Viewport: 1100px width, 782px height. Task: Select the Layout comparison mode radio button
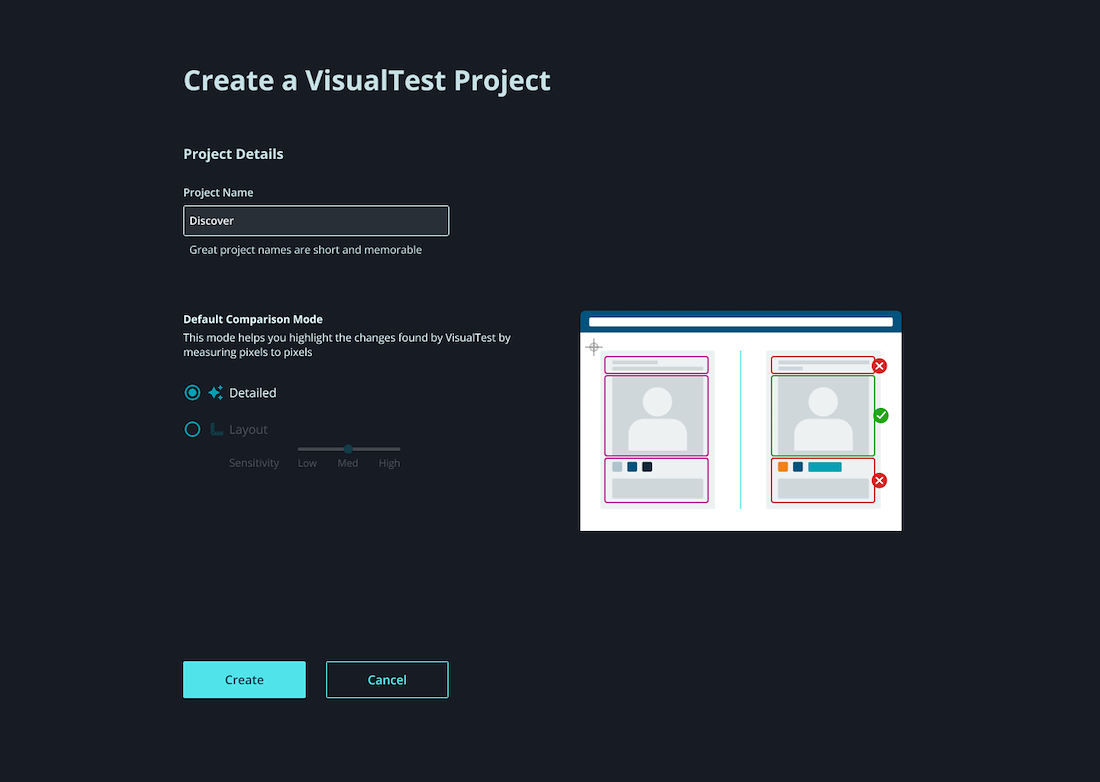pyautogui.click(x=192, y=429)
